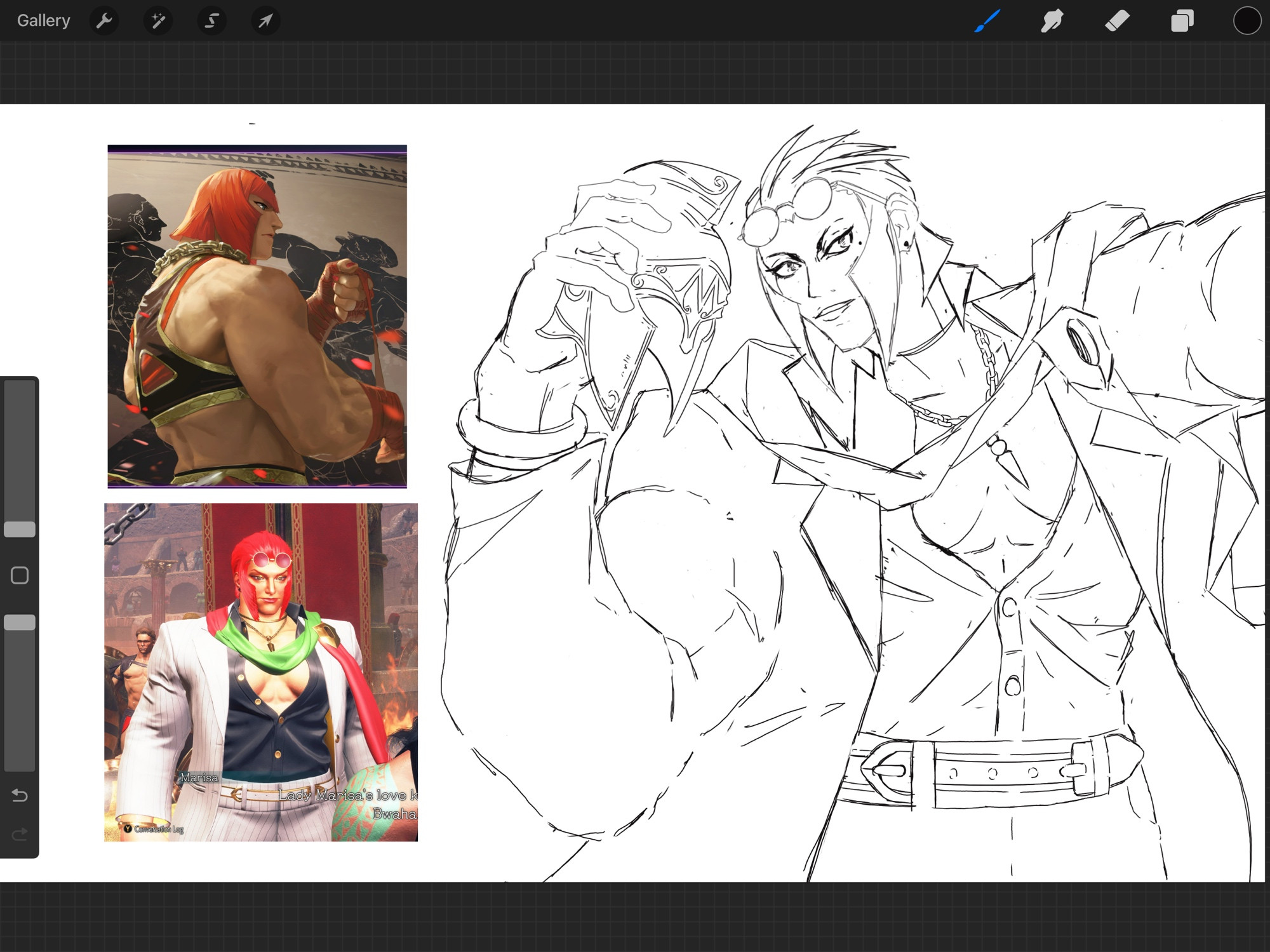The width and height of the screenshot is (1270, 952).
Task: Open the Adjustments magic wand menu
Action: 157,20
